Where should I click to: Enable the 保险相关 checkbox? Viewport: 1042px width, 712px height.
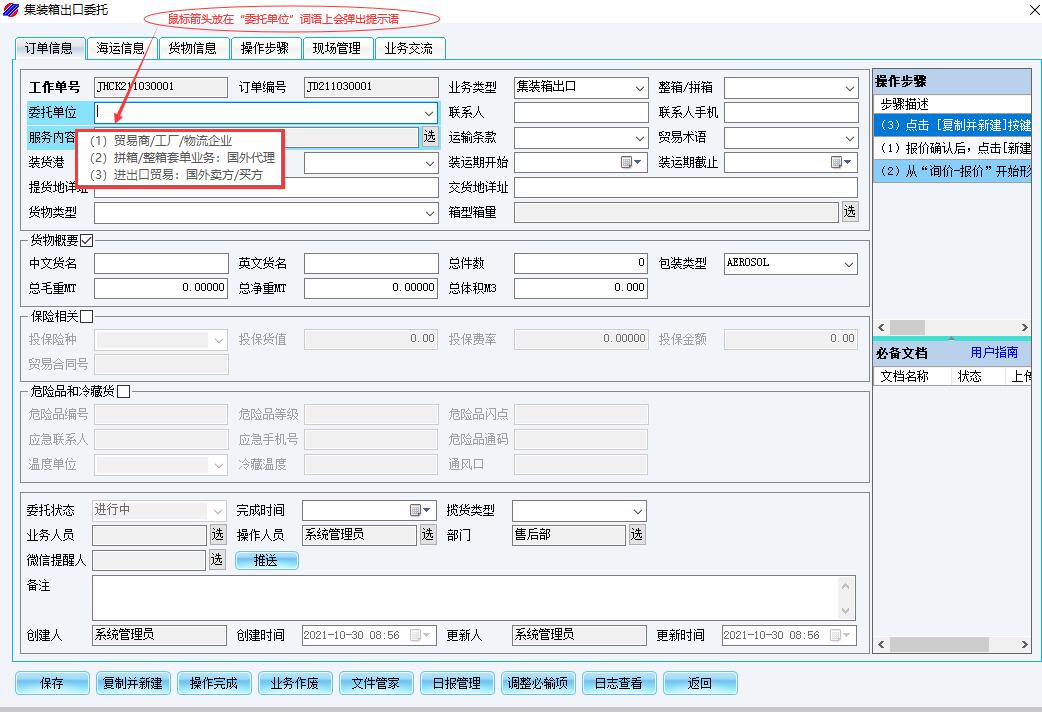[86, 317]
